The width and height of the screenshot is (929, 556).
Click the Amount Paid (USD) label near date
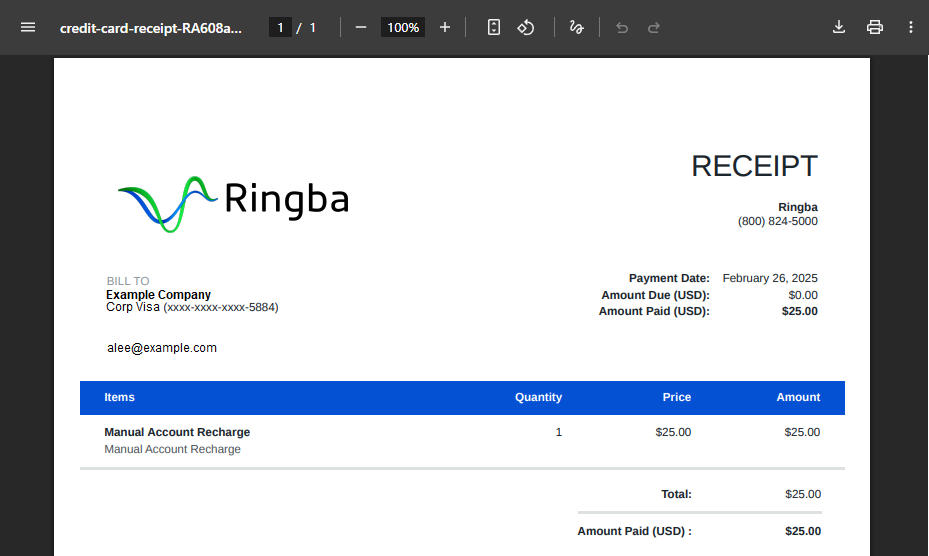click(x=654, y=311)
